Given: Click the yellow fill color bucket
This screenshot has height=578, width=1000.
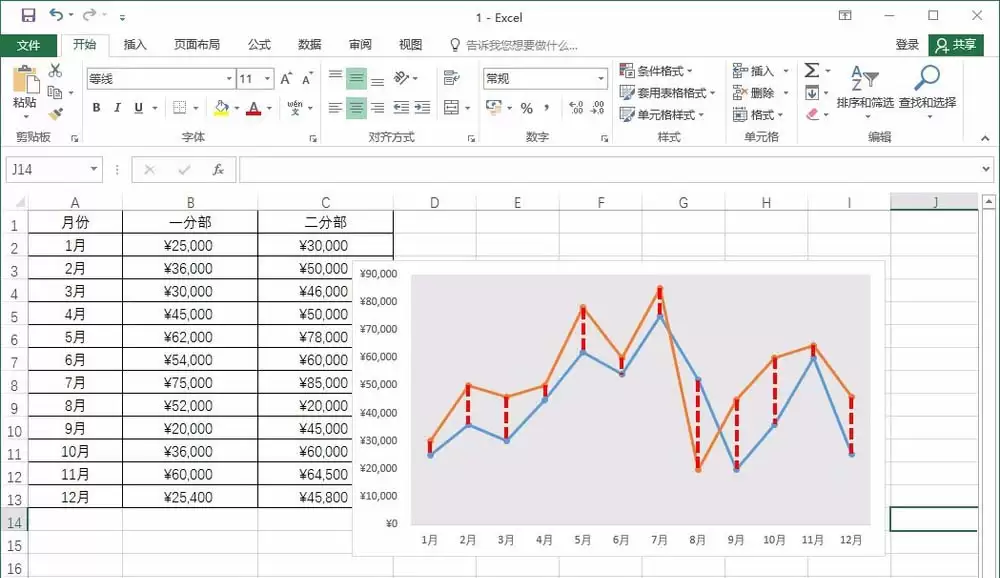Looking at the screenshot, I should point(221,108).
